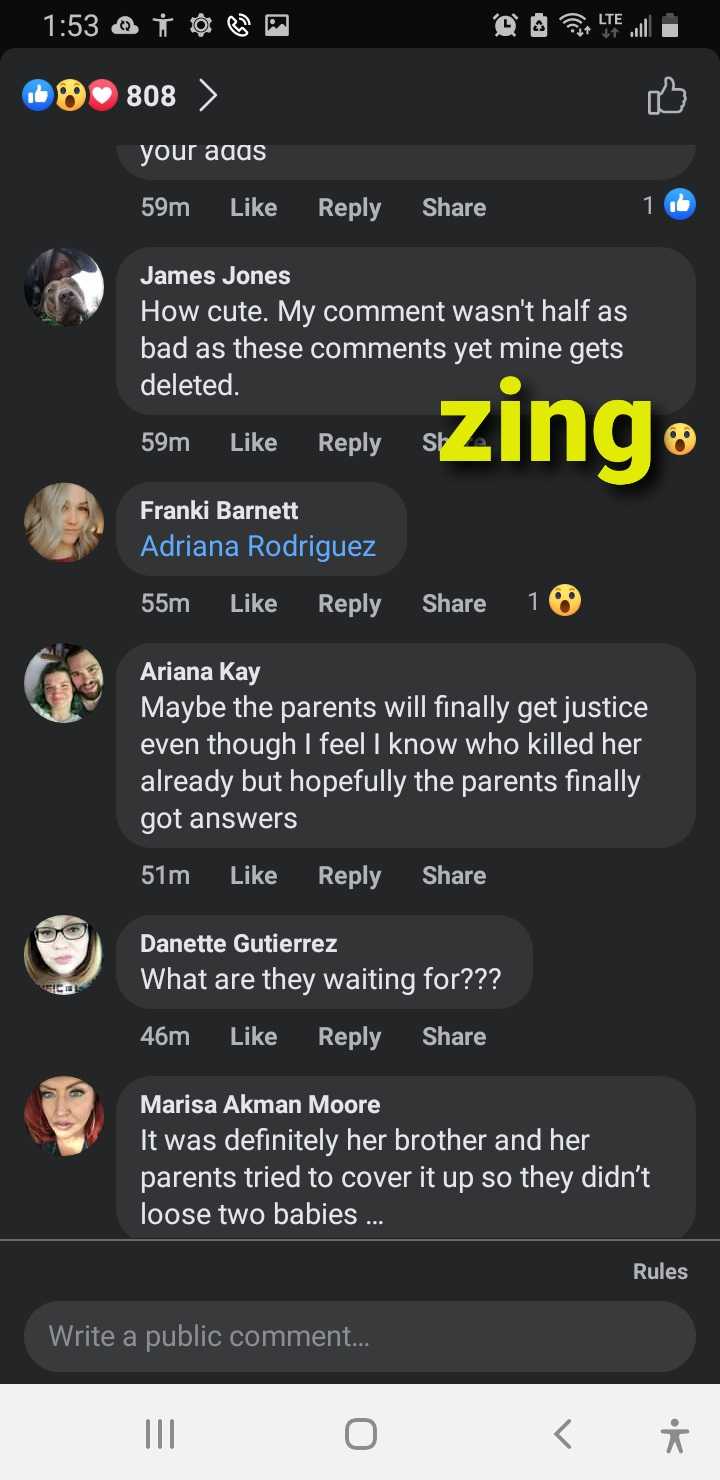Image resolution: width=720 pixels, height=1480 pixels.
Task: Tap the wow reaction on Franki Barnett's comment
Action: 565,601
